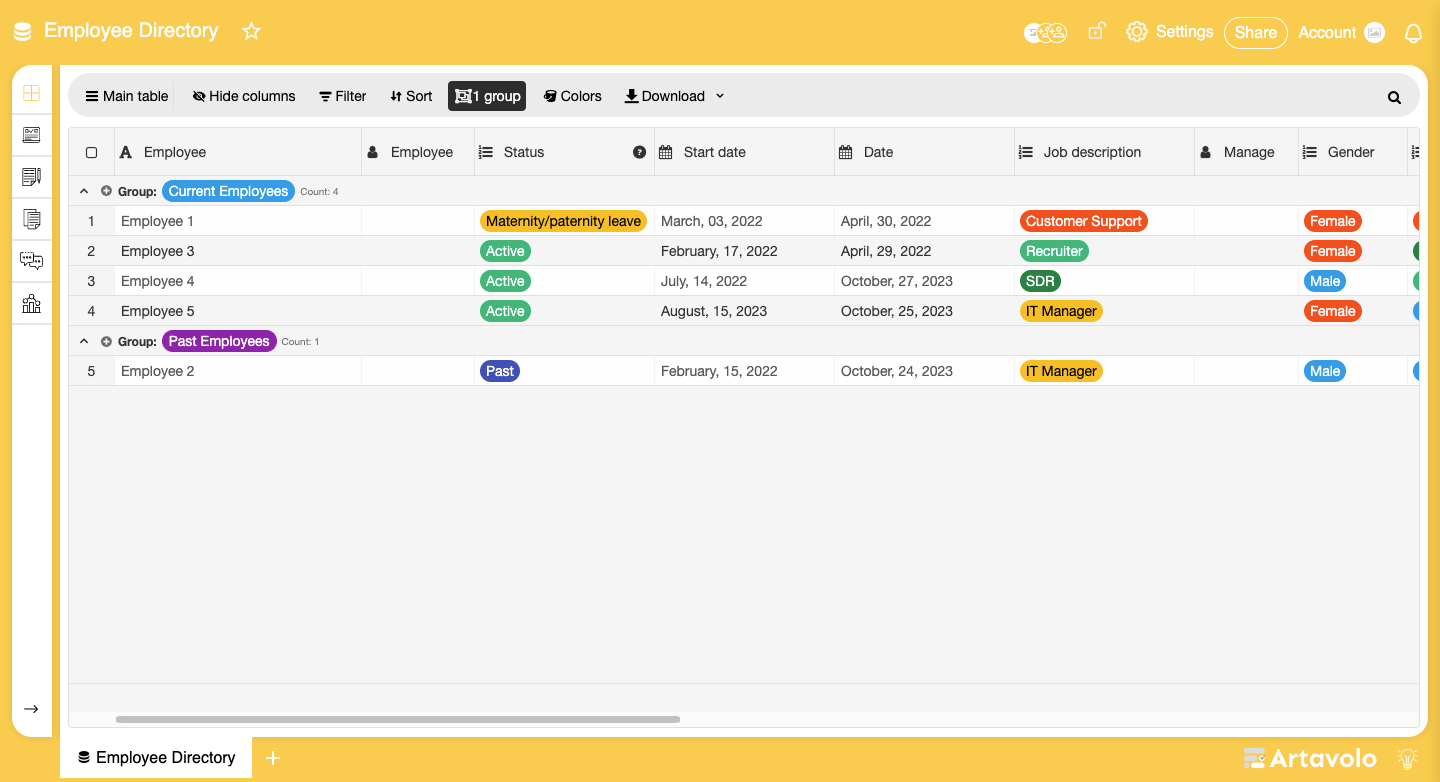Open the Settings text link
Viewport: 1440px width, 782px height.
pyautogui.click(x=1184, y=32)
